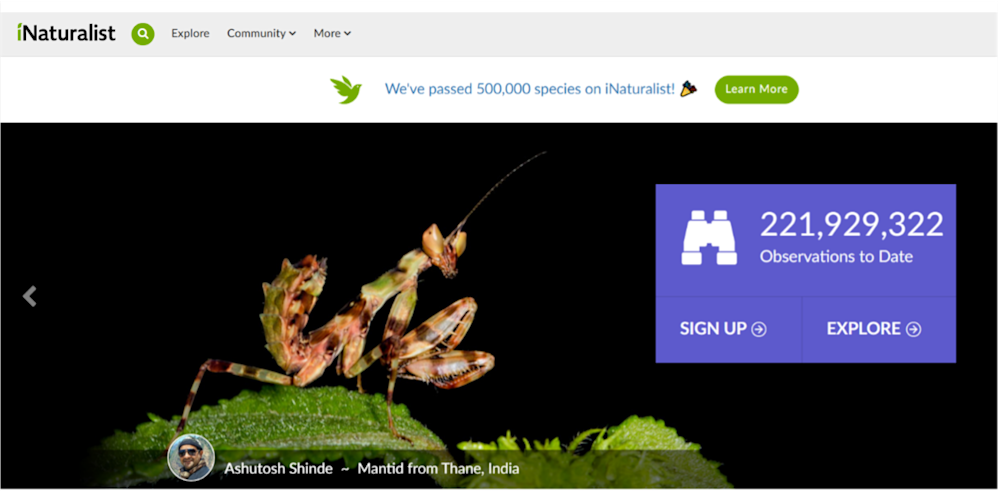The height and width of the screenshot is (492, 1000).
Task: Click the binoculars icon
Action: point(709,237)
